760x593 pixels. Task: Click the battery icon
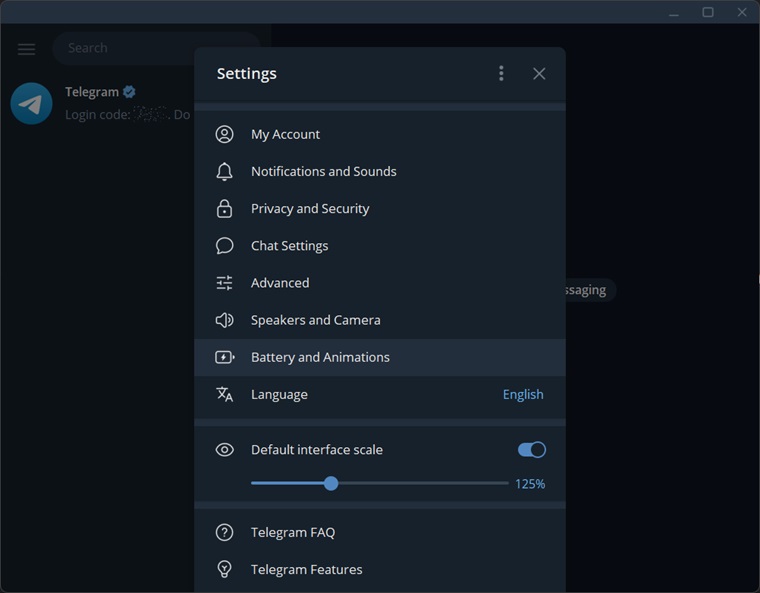[x=225, y=357]
